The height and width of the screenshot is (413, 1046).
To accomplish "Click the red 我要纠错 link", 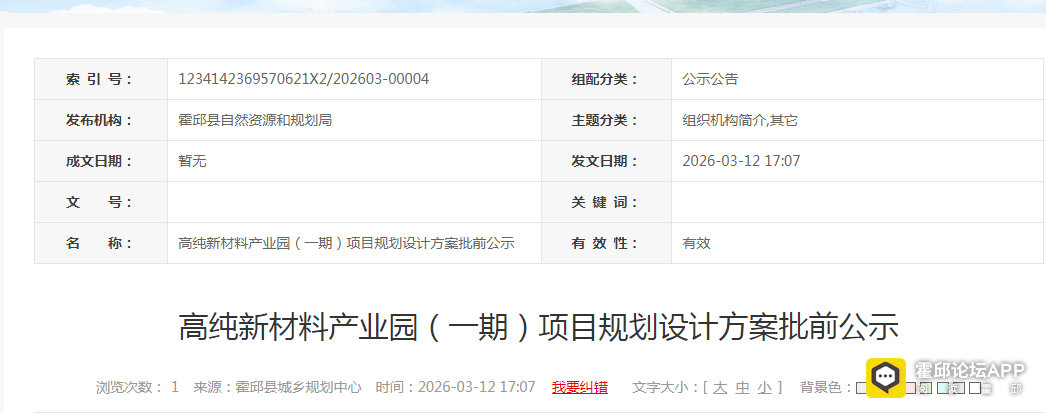I will click(x=580, y=387).
